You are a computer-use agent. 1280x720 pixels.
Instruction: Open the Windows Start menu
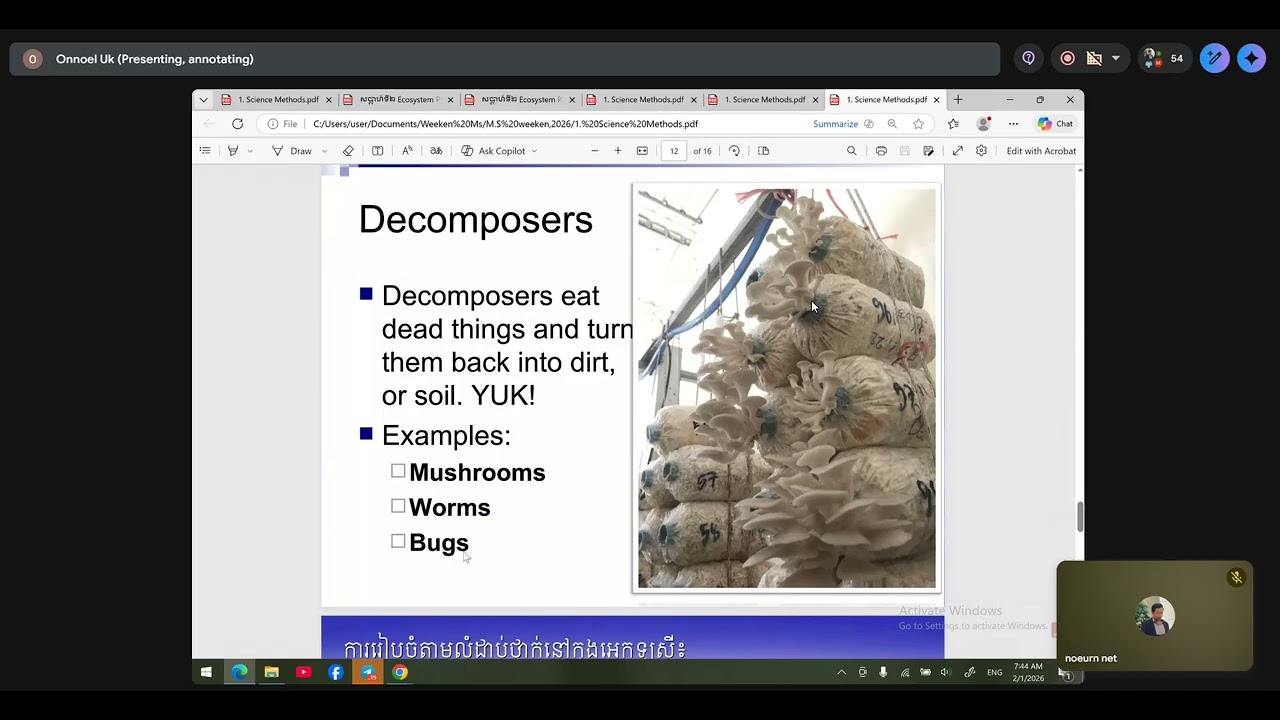pos(206,672)
